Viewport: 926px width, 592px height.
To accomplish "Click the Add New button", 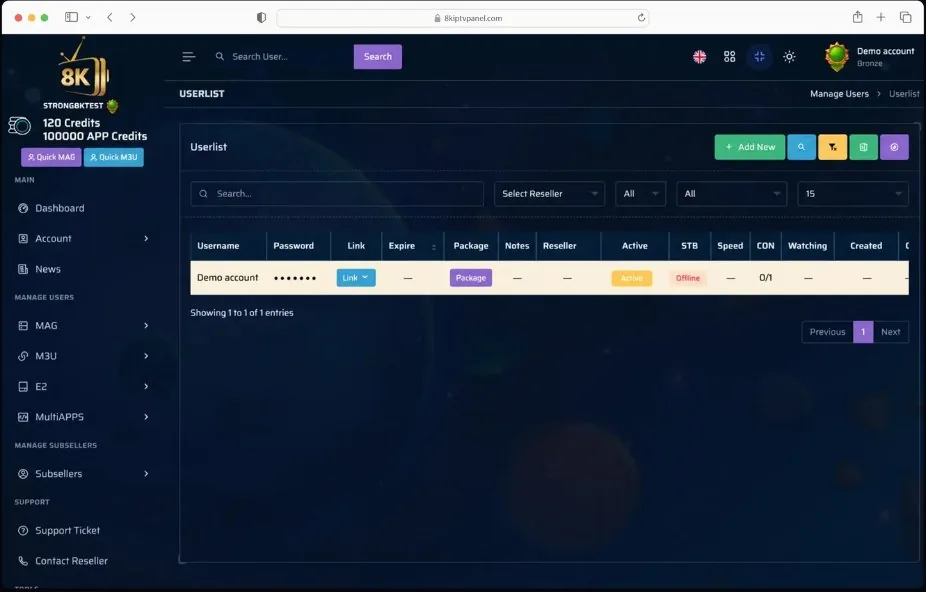I will pyautogui.click(x=750, y=147).
